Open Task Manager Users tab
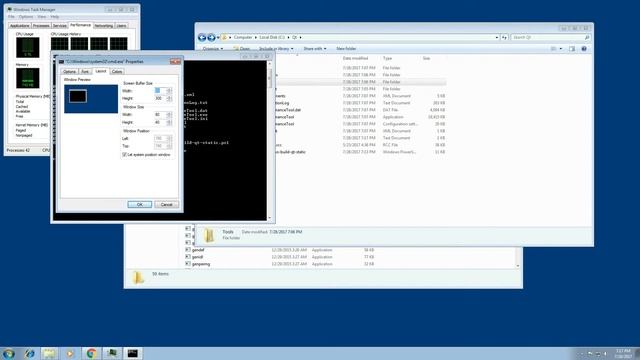This screenshot has height=360, width=640. (121, 26)
